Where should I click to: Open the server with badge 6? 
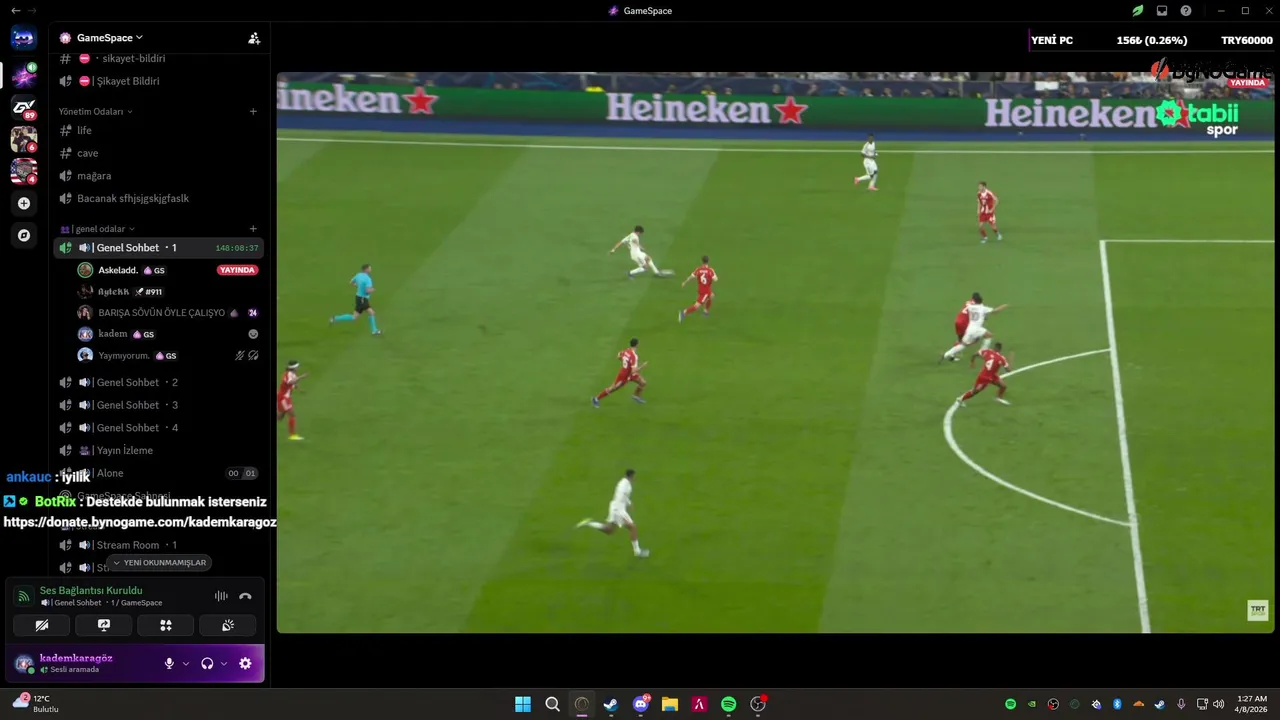[23, 139]
